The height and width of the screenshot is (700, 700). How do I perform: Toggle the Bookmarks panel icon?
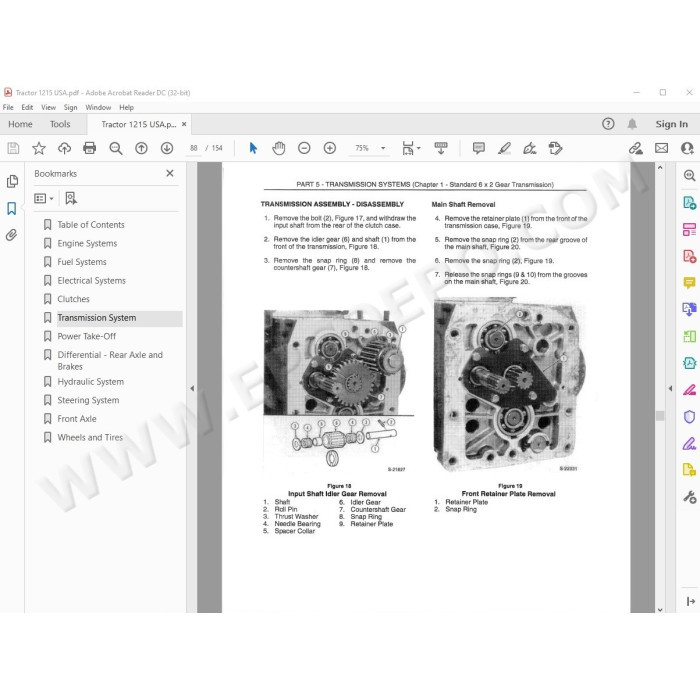pyautogui.click(x=12, y=208)
